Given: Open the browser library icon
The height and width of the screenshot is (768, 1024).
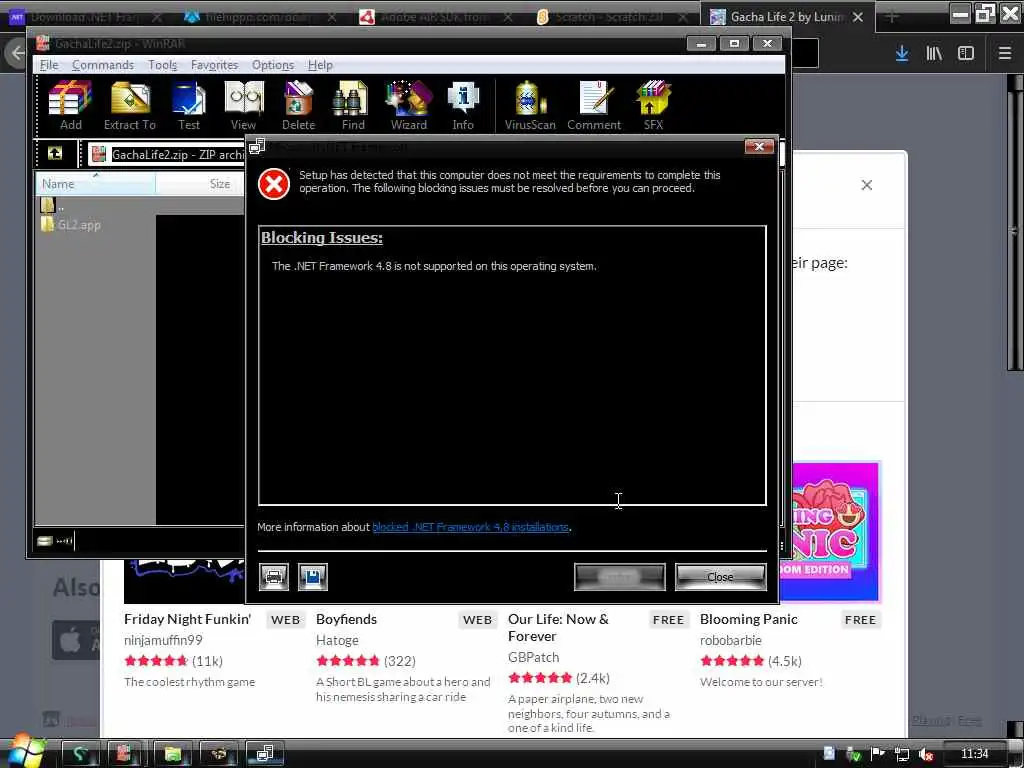Looking at the screenshot, I should pyautogui.click(x=934, y=54).
